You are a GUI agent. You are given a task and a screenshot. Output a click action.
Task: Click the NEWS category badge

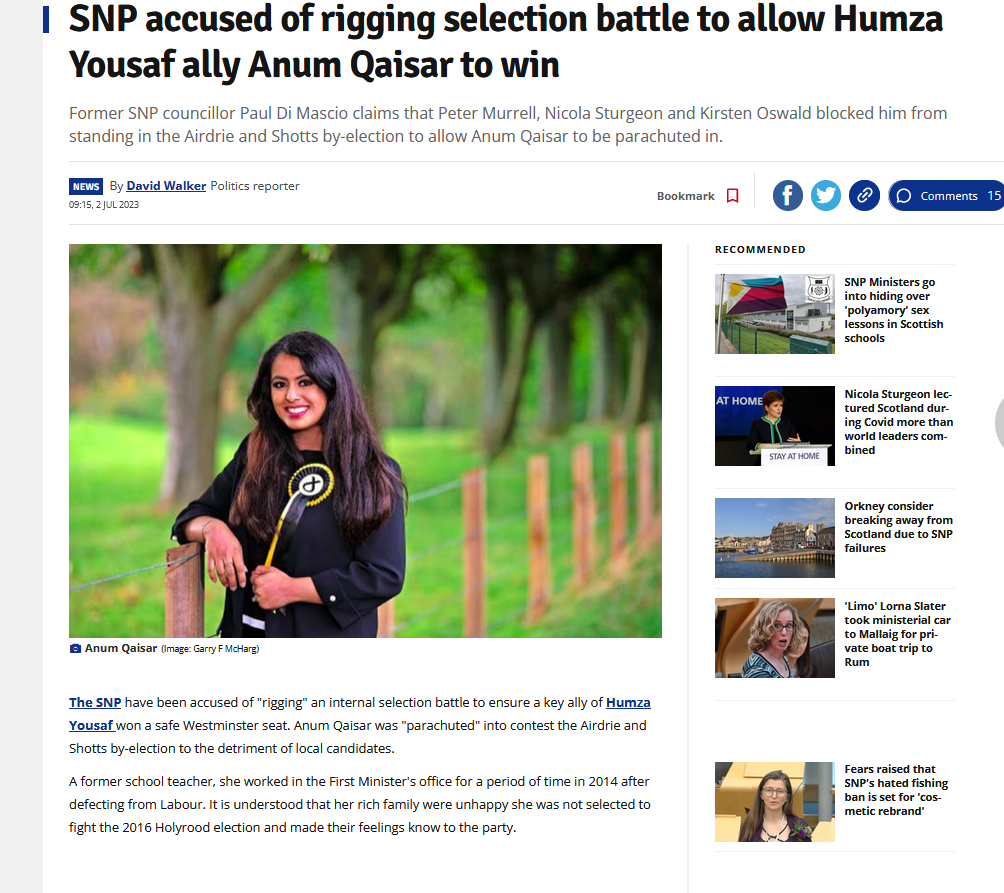tap(86, 186)
